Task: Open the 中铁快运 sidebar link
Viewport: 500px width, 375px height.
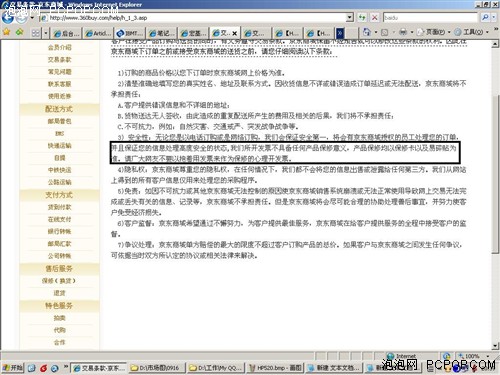Action: coord(59,170)
